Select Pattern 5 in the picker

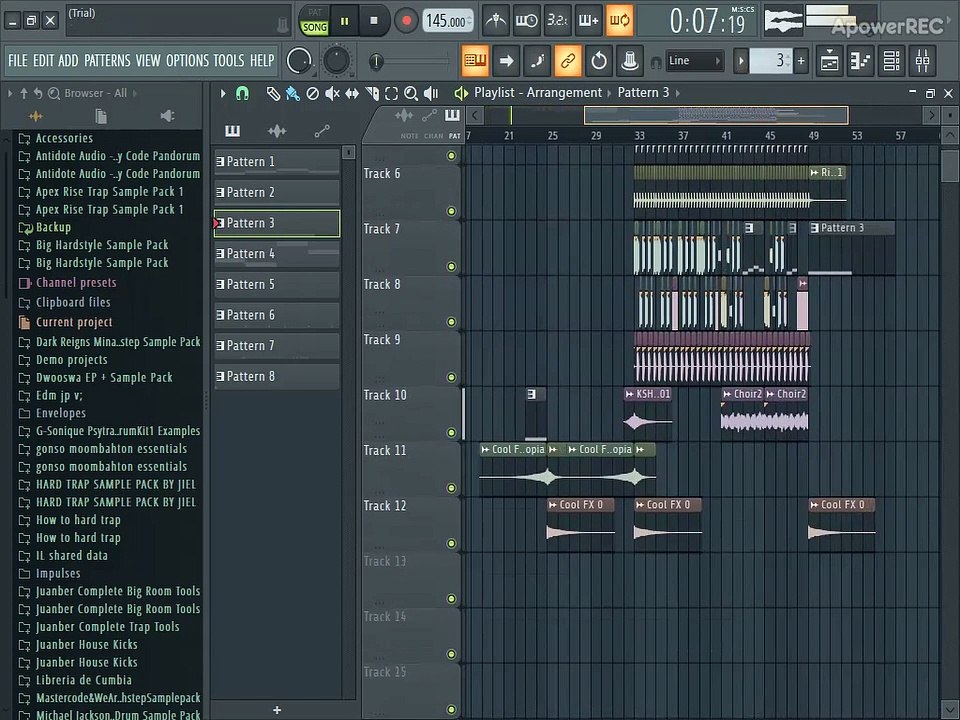(x=277, y=284)
